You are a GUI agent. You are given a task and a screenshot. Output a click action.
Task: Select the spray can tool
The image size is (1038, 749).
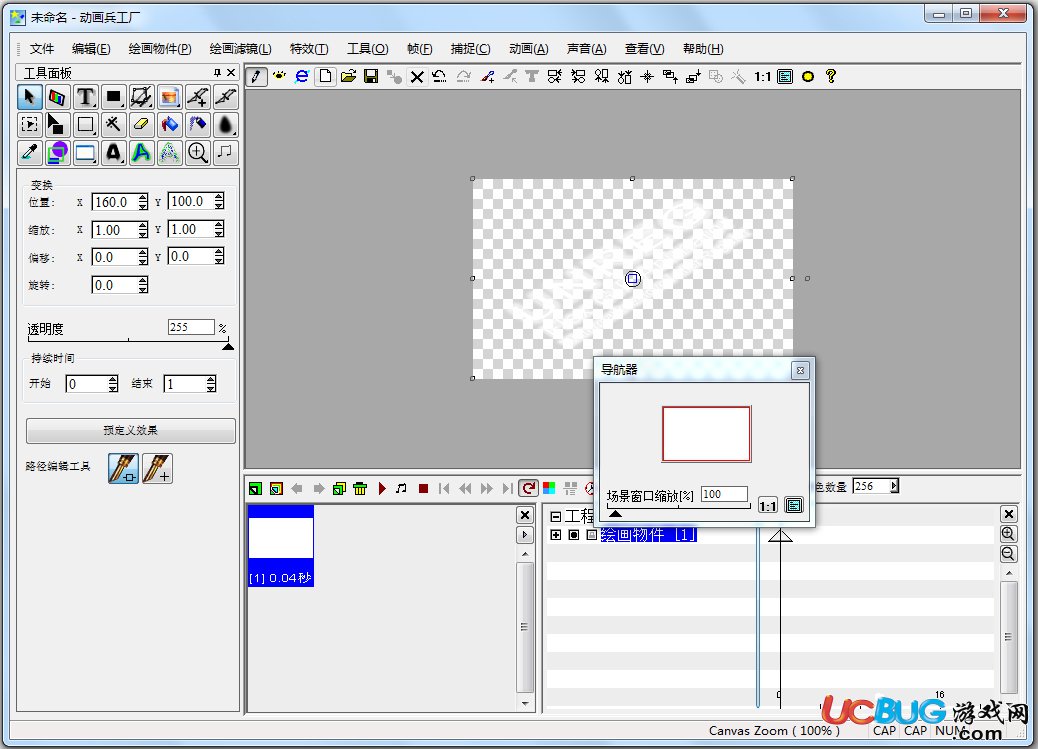[198, 125]
